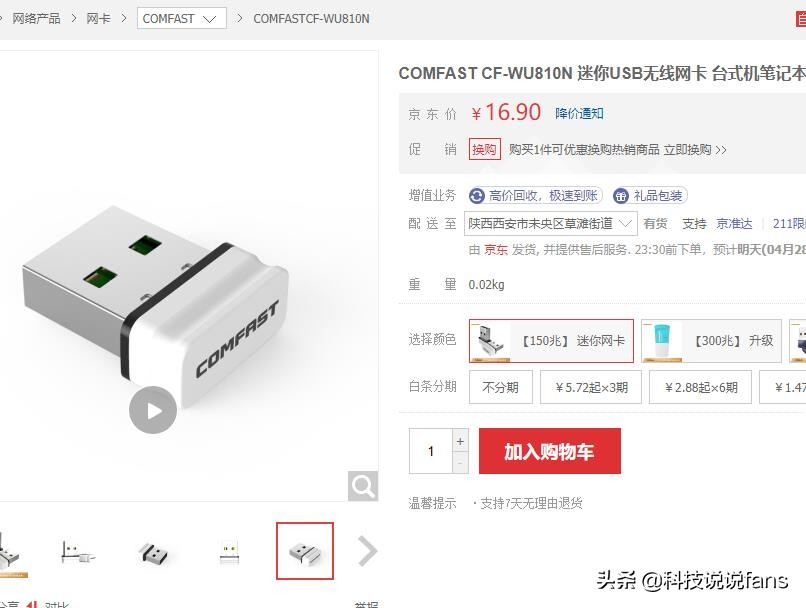Show next thumbnails with right arrow
Screen dimensions: 806x608
point(368,551)
